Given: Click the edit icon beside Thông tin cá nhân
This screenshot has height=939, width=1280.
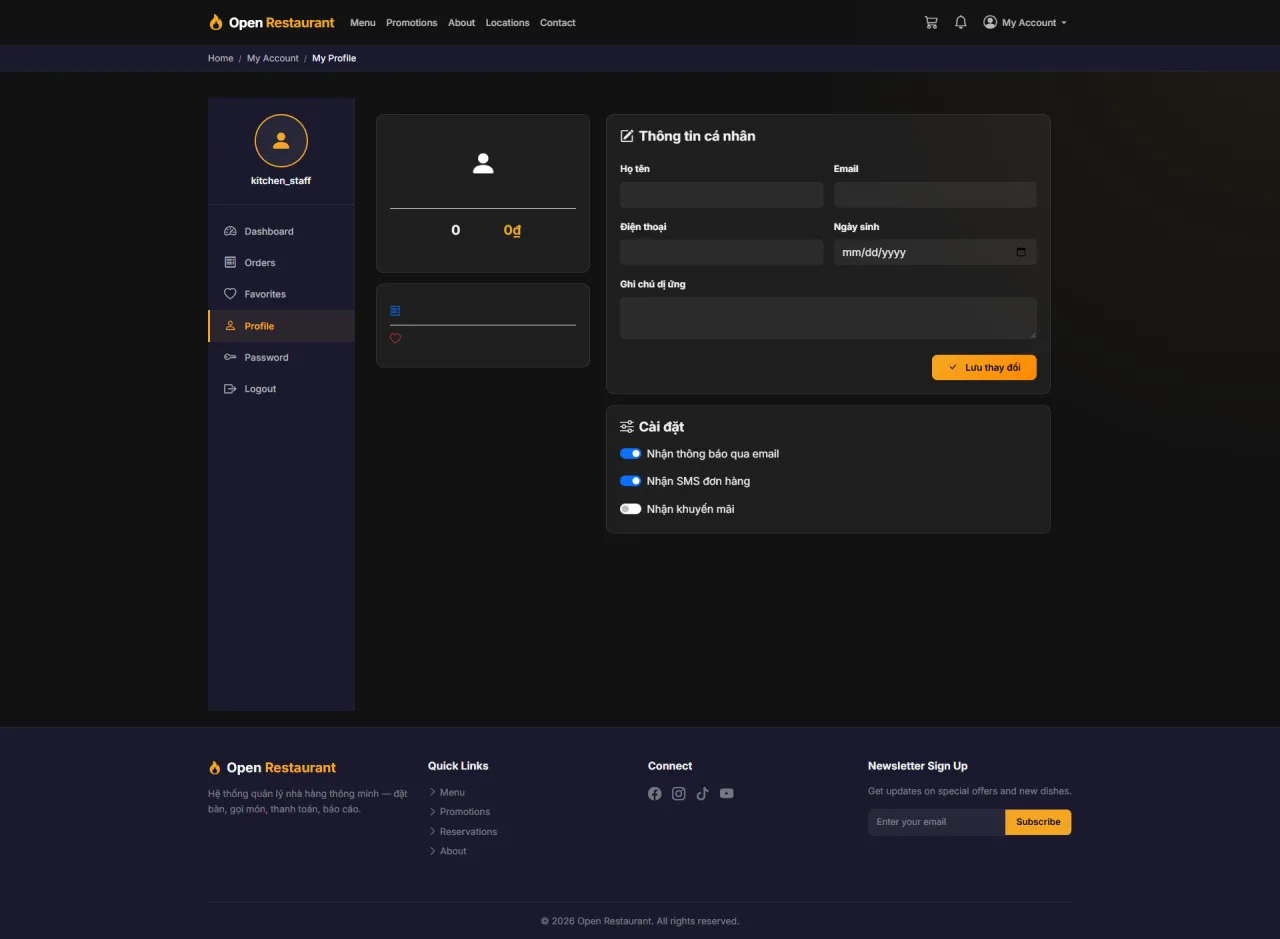Looking at the screenshot, I should click(x=627, y=136).
